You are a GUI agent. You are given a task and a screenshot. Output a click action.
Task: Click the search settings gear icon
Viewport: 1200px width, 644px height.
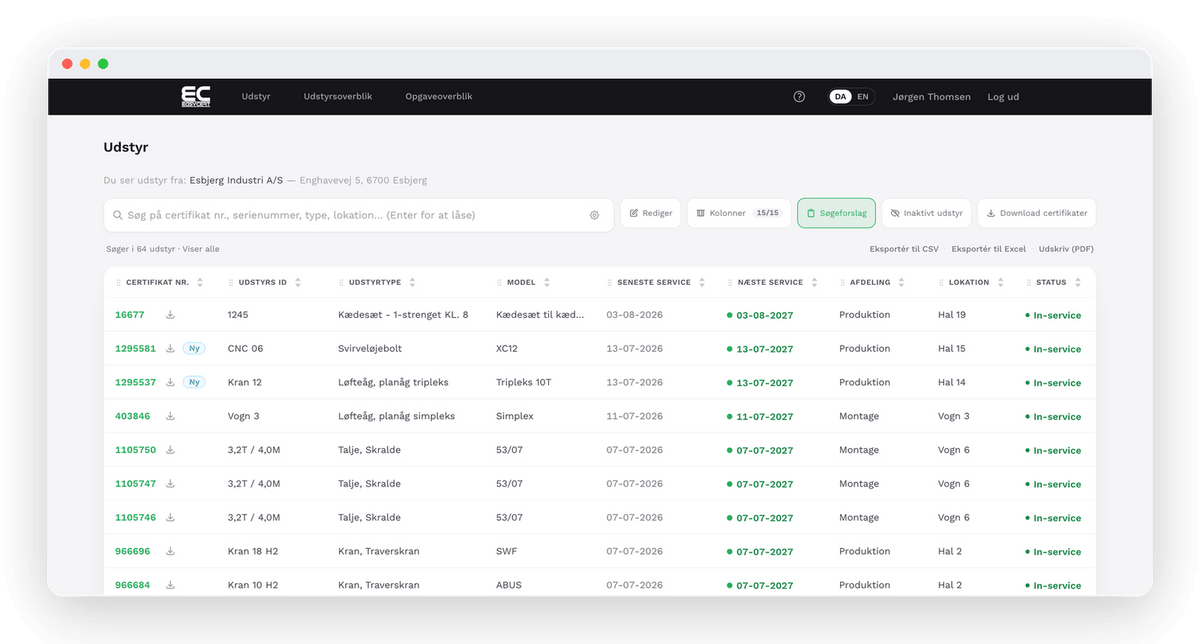pyautogui.click(x=594, y=215)
